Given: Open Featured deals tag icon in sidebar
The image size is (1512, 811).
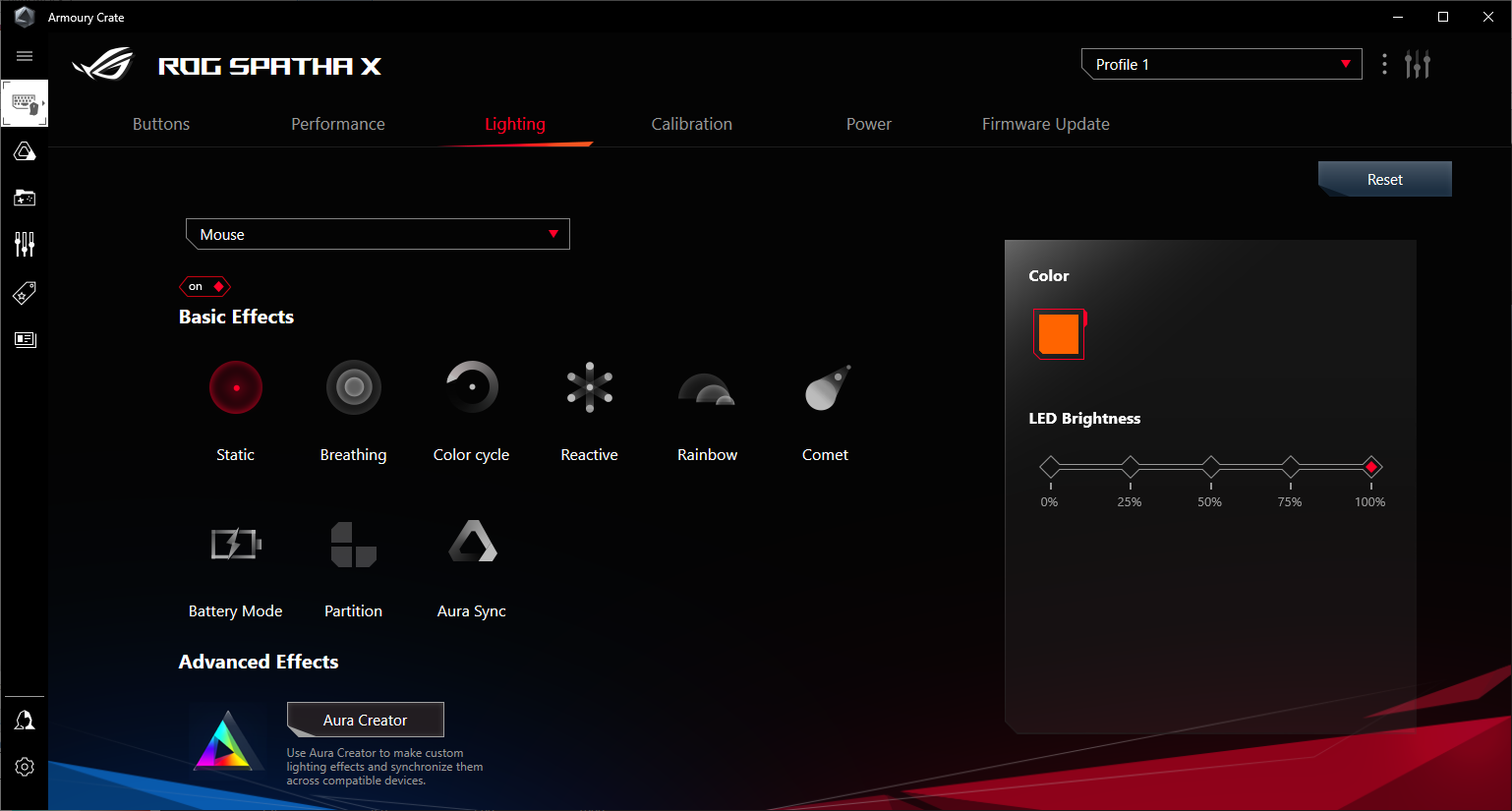Looking at the screenshot, I should point(25,292).
